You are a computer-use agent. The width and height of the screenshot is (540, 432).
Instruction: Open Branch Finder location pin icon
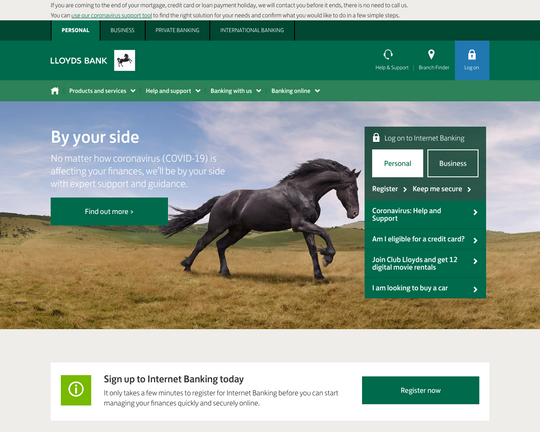pyautogui.click(x=431, y=54)
